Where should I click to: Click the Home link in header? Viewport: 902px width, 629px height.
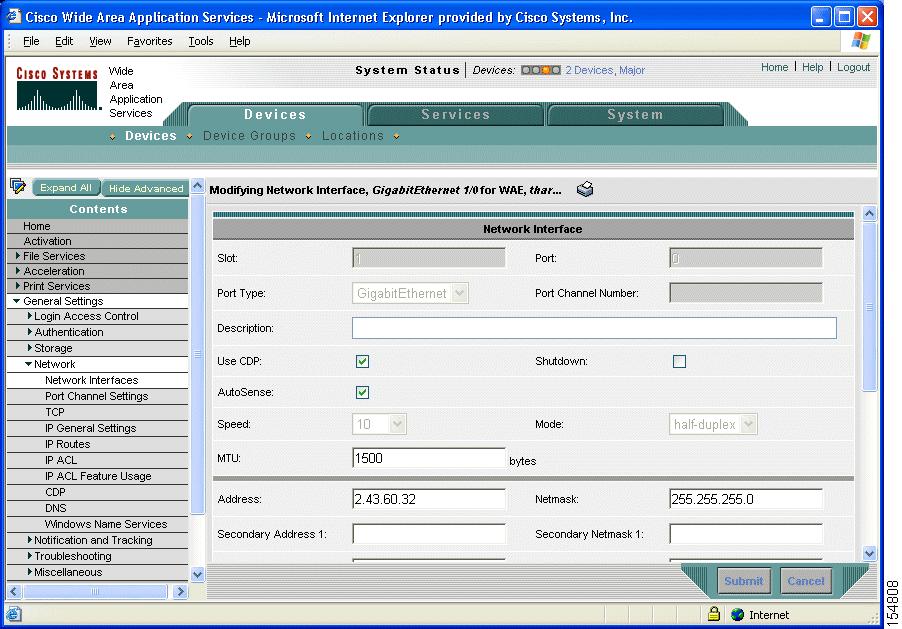point(774,67)
